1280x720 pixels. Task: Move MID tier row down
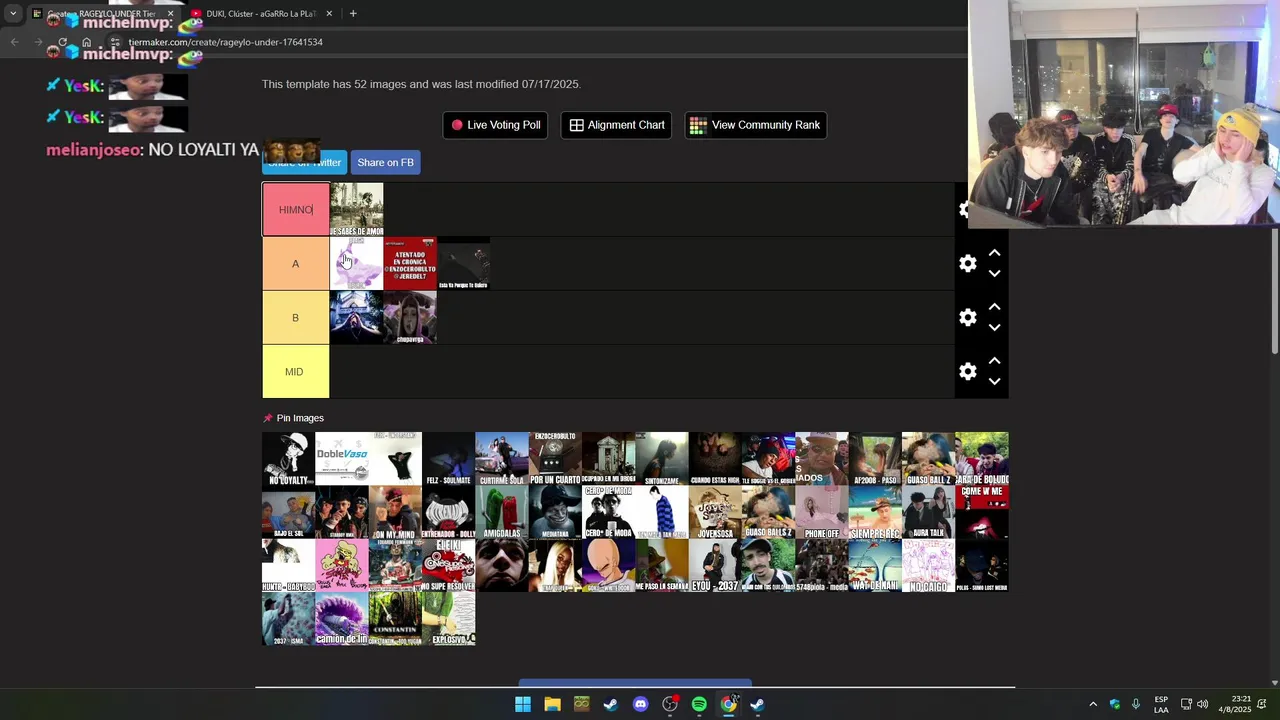pyautogui.click(x=994, y=382)
